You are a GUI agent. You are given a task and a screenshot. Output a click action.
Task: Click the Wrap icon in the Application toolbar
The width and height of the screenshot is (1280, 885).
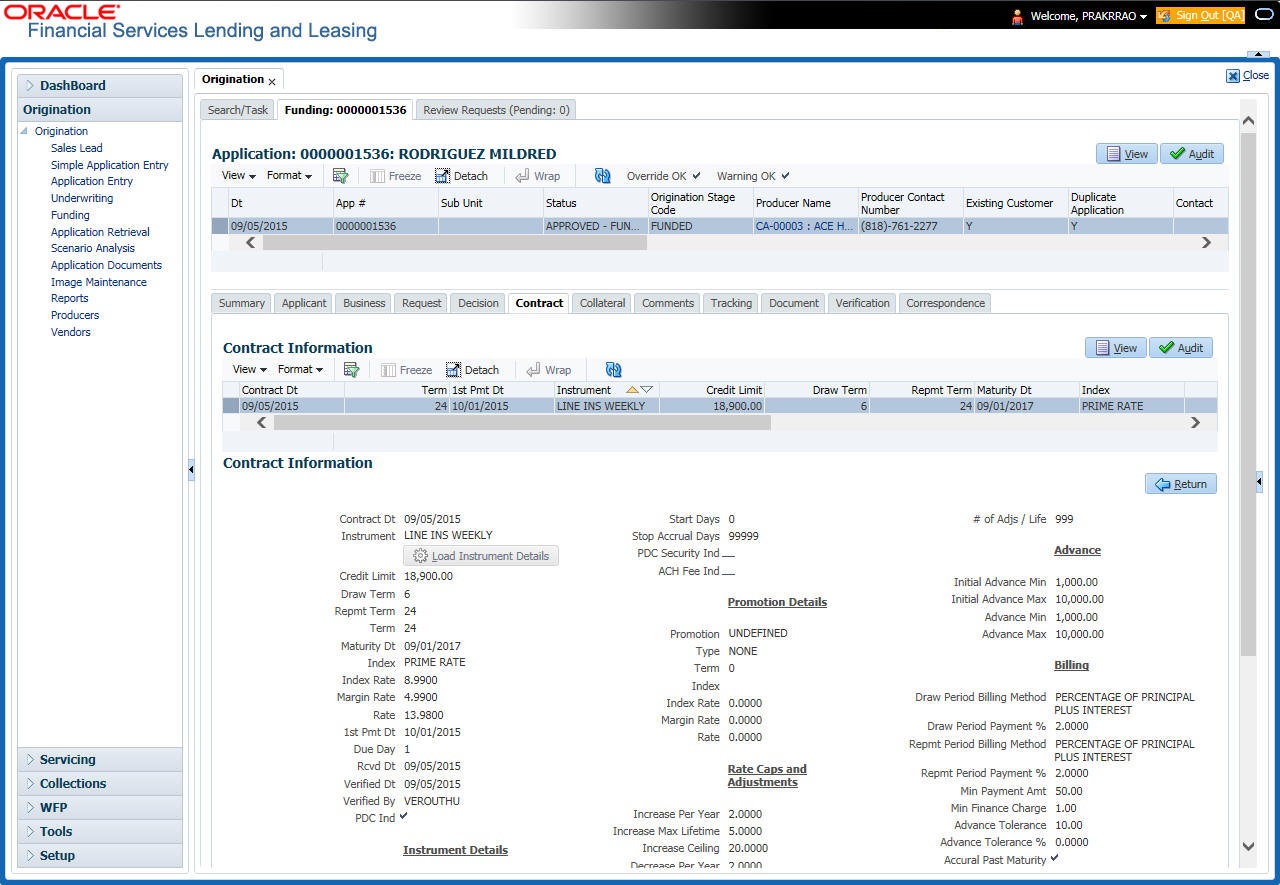tap(523, 176)
